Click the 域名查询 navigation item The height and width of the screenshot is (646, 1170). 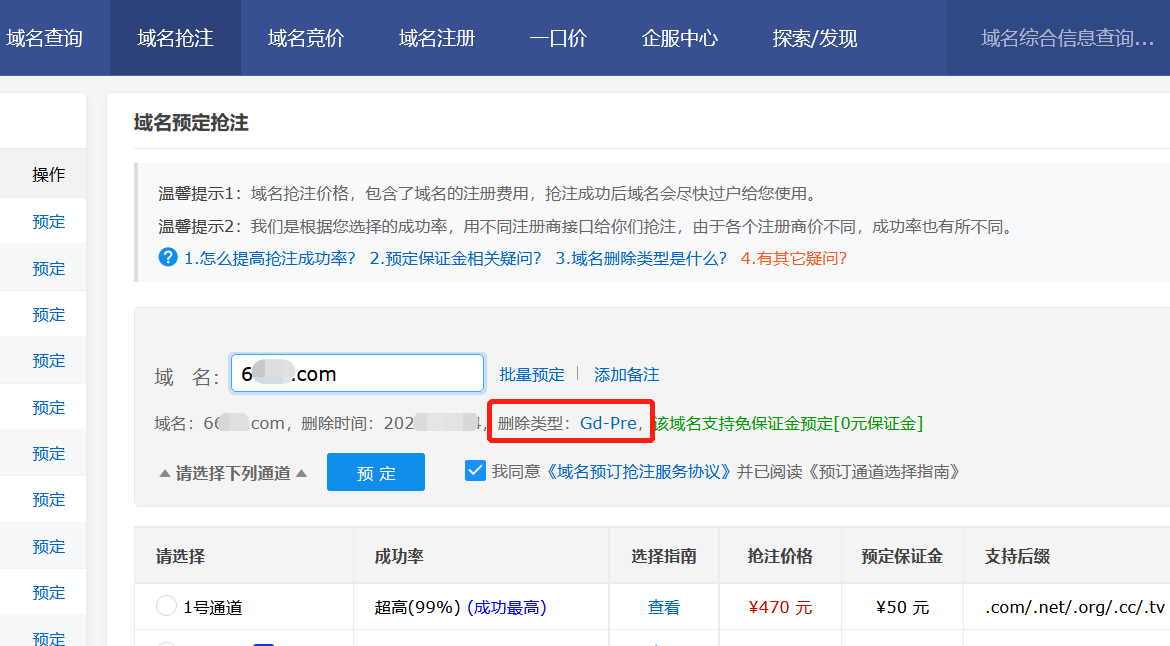coord(44,38)
